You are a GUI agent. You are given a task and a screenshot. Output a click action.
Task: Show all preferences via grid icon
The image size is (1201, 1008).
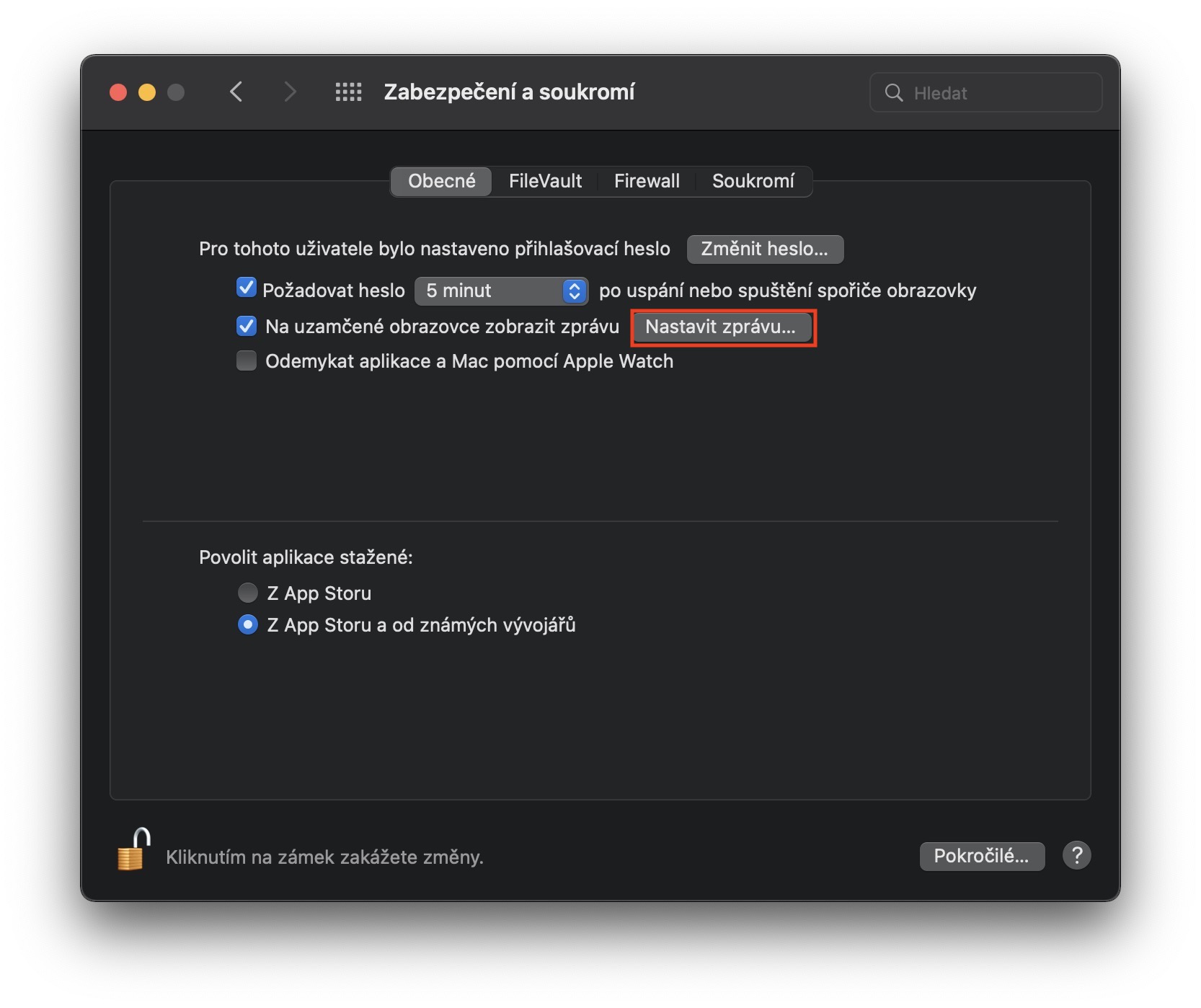click(x=349, y=92)
